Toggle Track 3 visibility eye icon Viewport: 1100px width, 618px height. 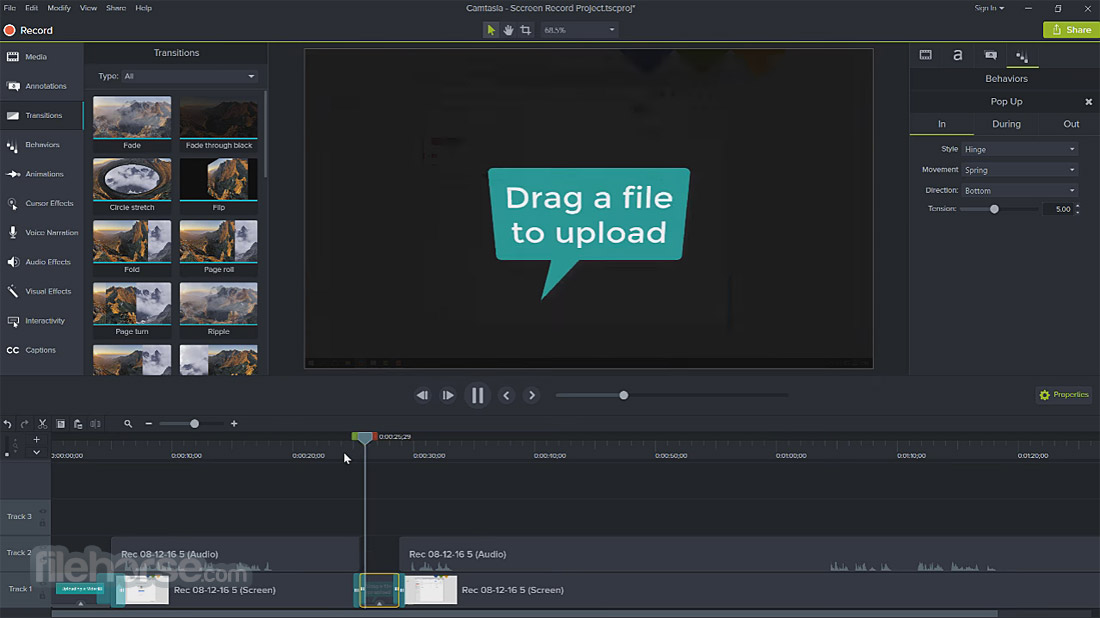(x=42, y=512)
